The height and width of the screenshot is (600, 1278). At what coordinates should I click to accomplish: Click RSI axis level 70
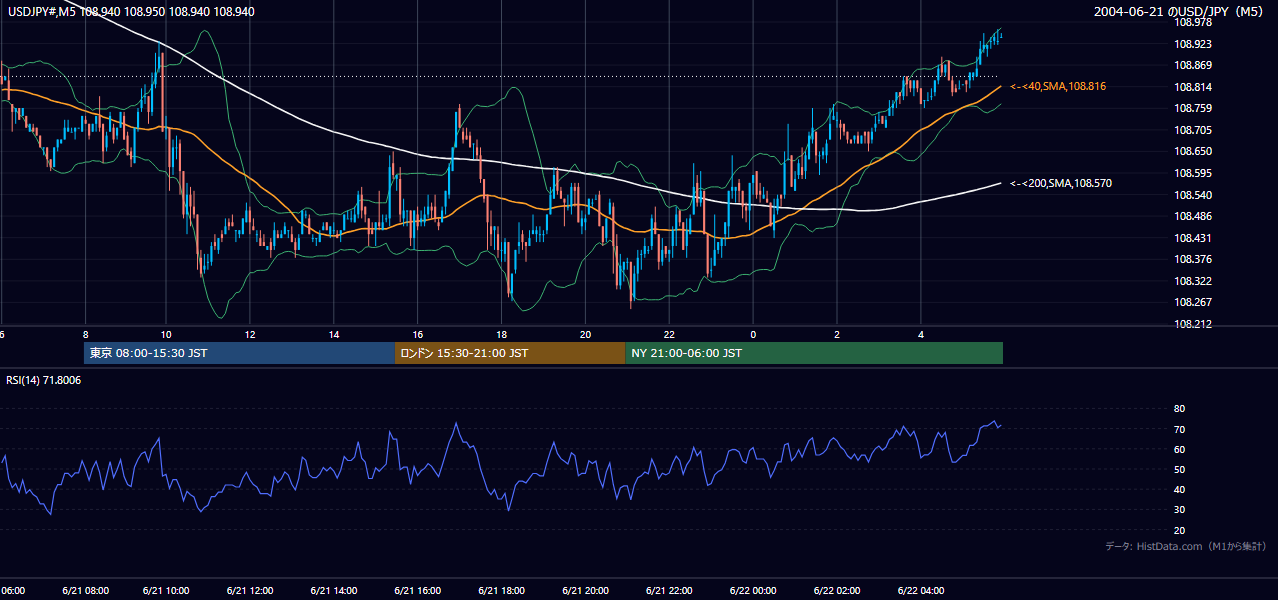click(1179, 429)
